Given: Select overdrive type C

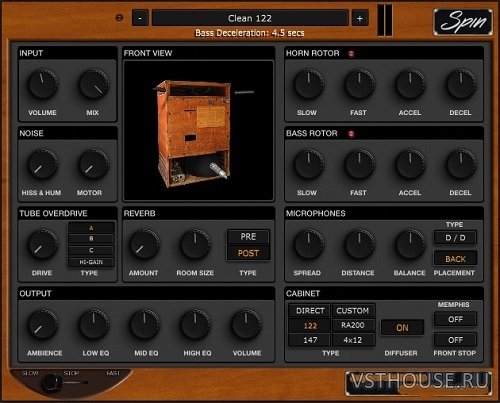Looking at the screenshot, I should pos(91,250).
